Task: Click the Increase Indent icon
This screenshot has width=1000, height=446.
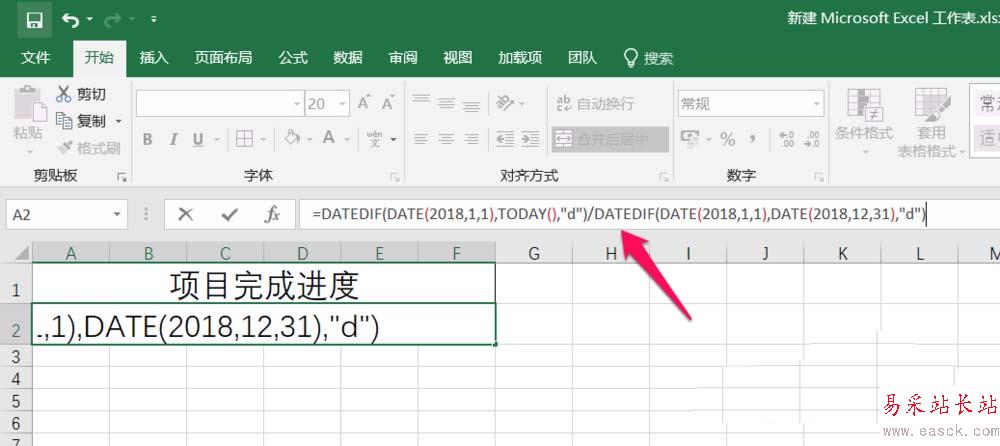Action: coord(530,138)
